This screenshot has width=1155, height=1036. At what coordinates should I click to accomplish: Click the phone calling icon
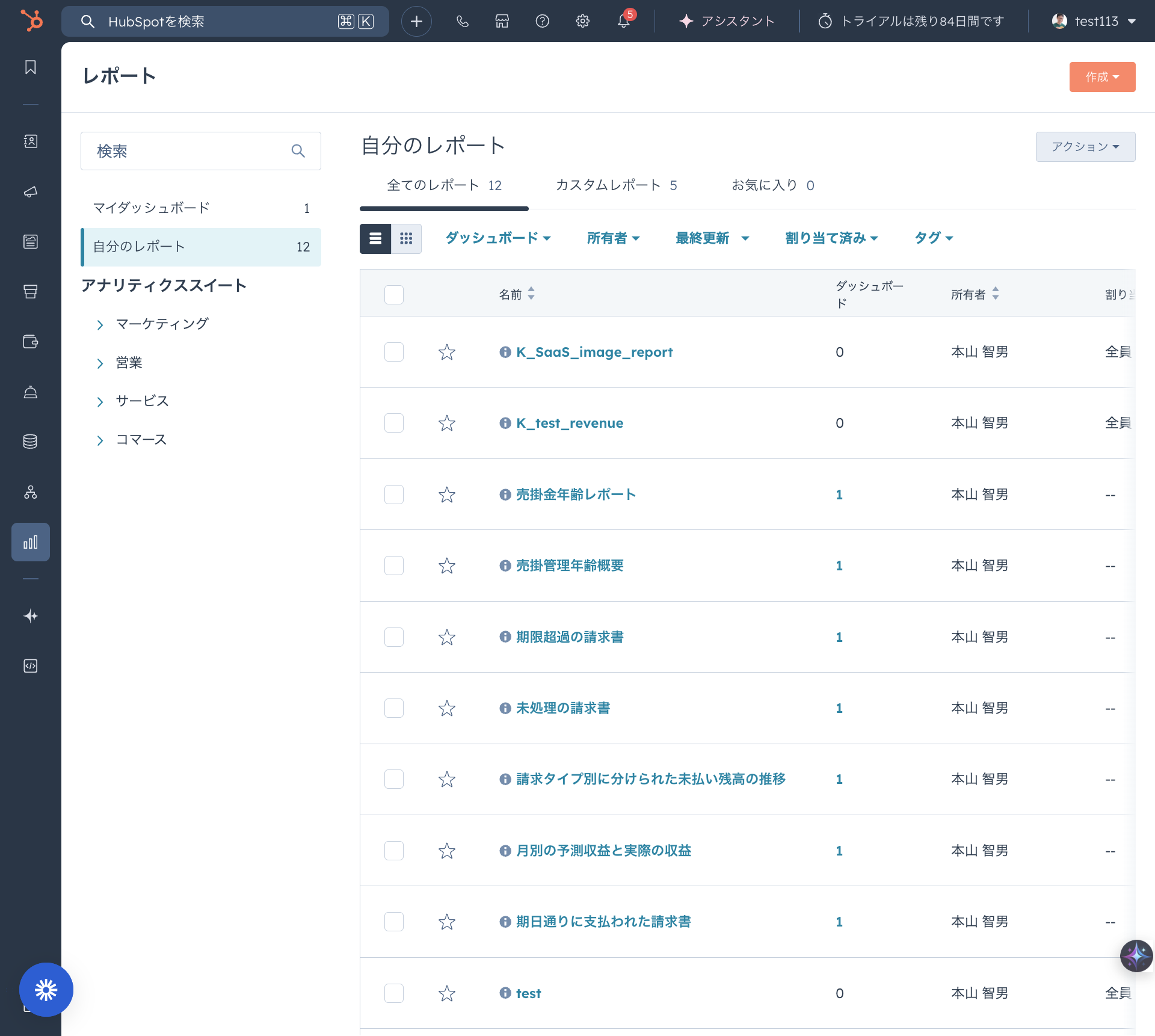pyautogui.click(x=462, y=21)
